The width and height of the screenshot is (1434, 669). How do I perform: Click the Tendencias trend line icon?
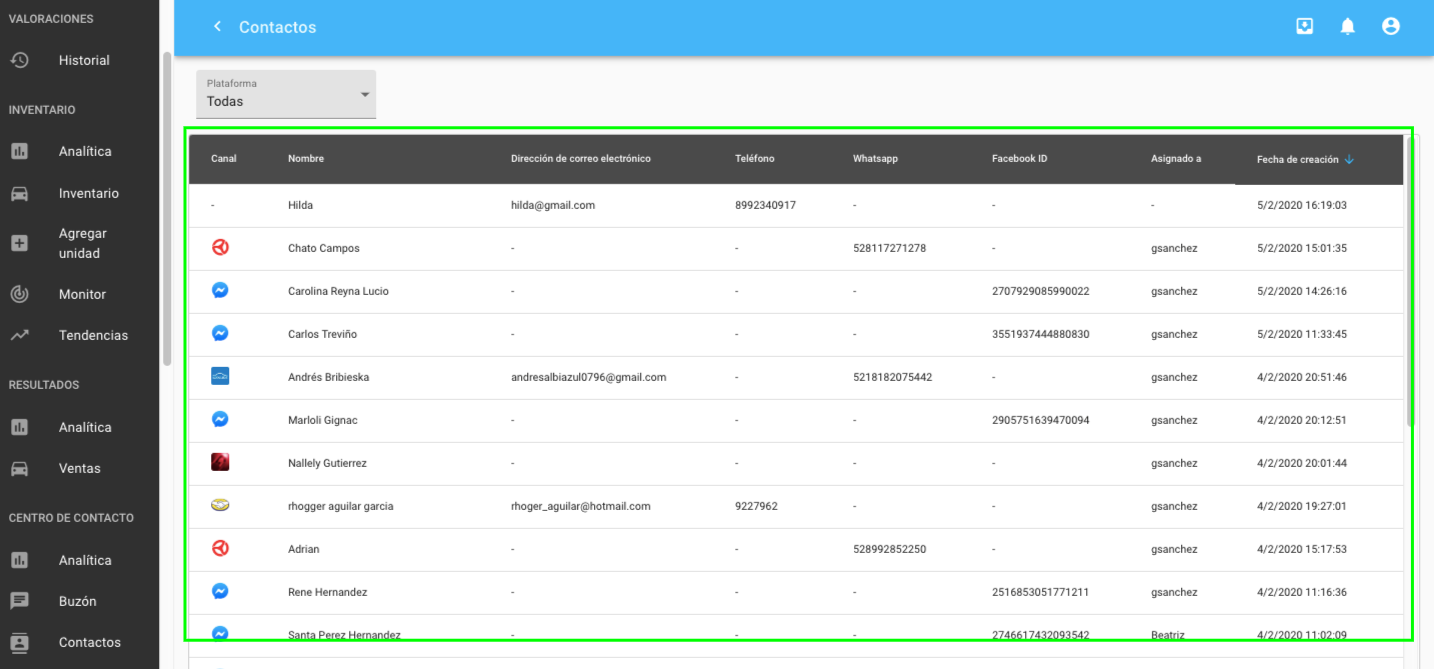click(19, 335)
